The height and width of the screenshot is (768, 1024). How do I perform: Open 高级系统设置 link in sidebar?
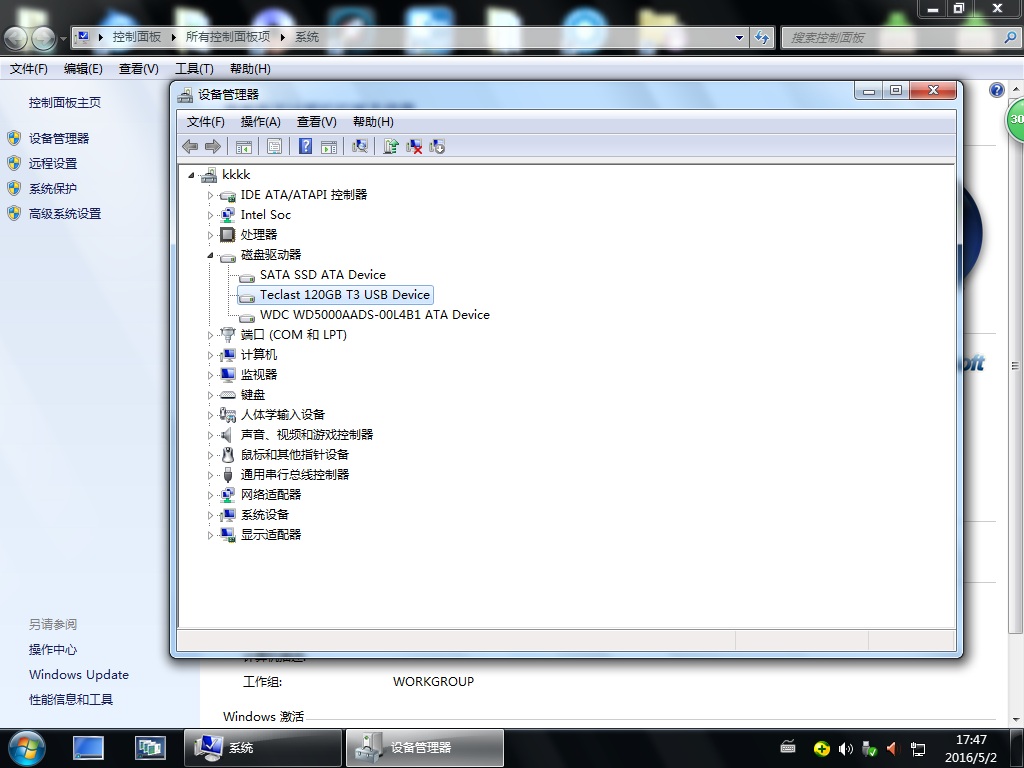coord(65,214)
